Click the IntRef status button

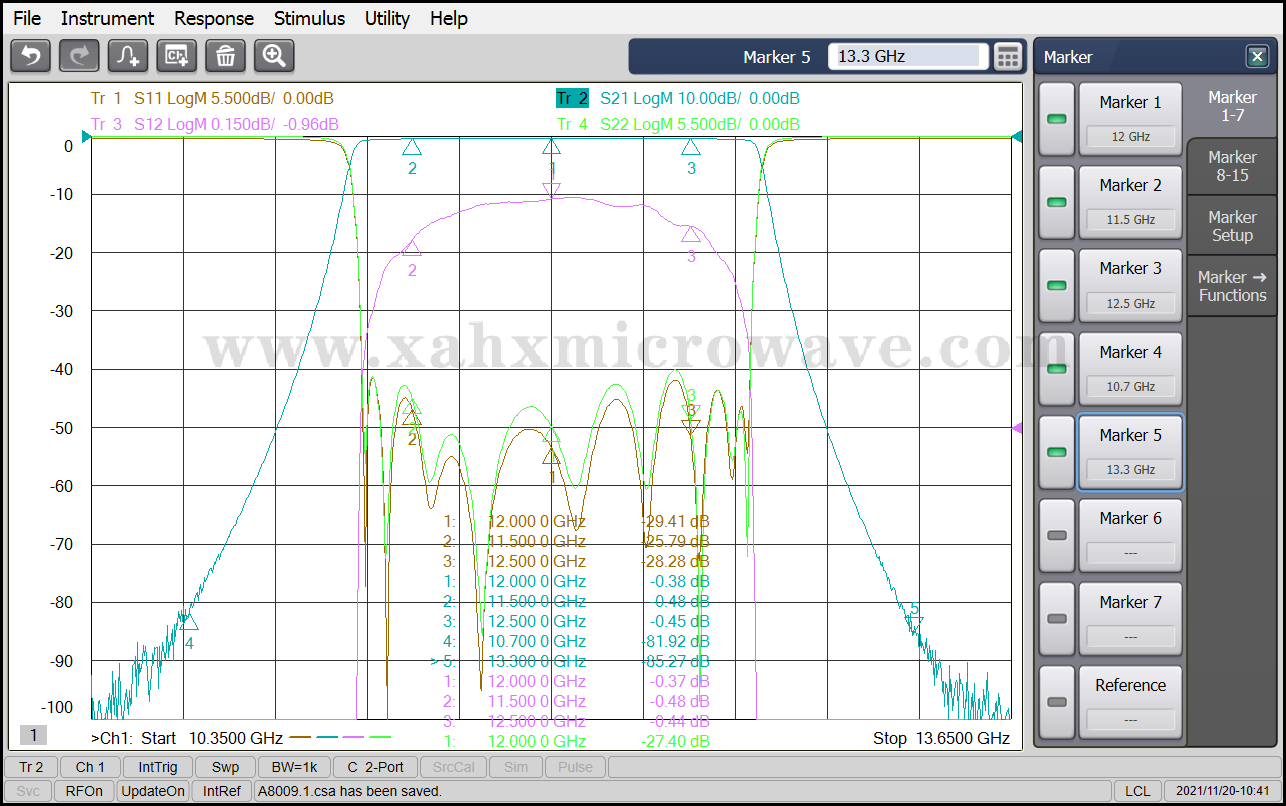click(222, 791)
